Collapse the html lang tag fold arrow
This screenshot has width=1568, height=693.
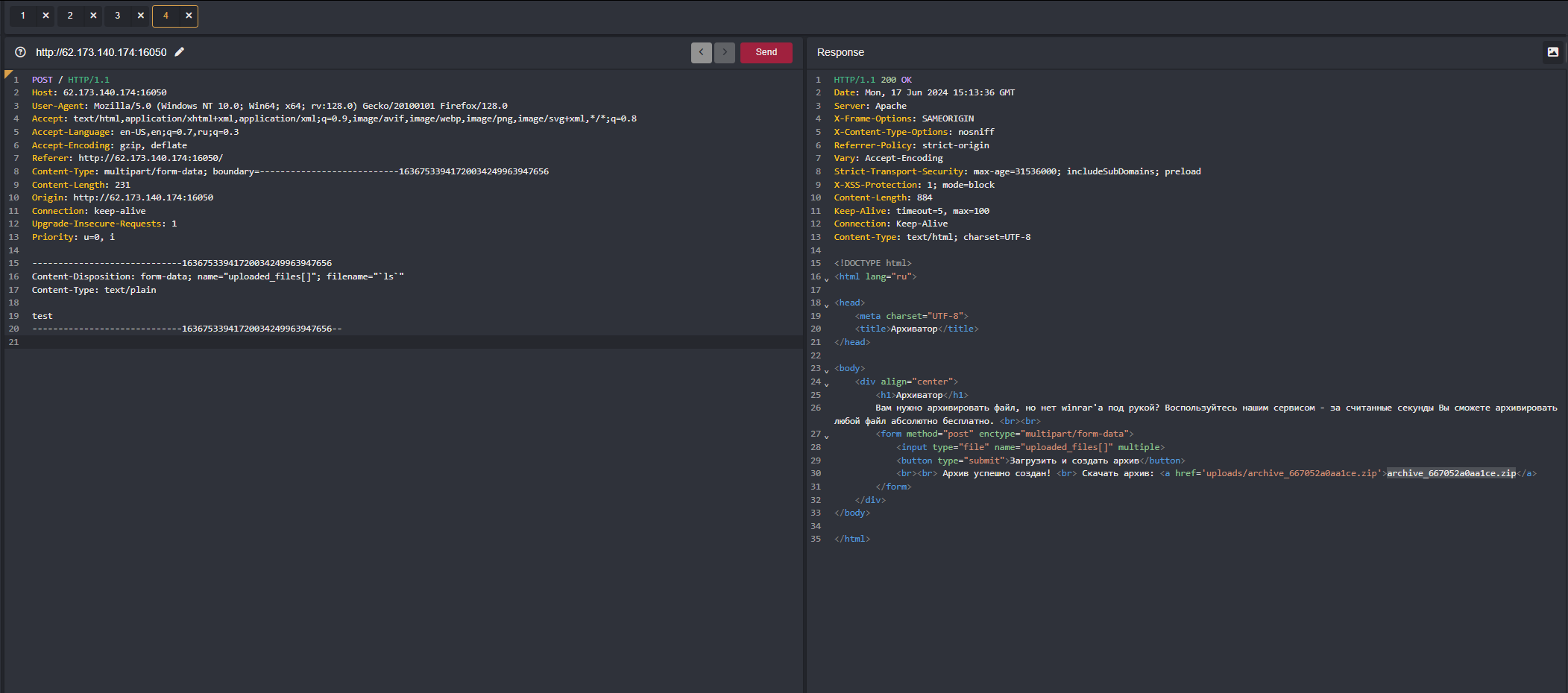[x=826, y=279]
